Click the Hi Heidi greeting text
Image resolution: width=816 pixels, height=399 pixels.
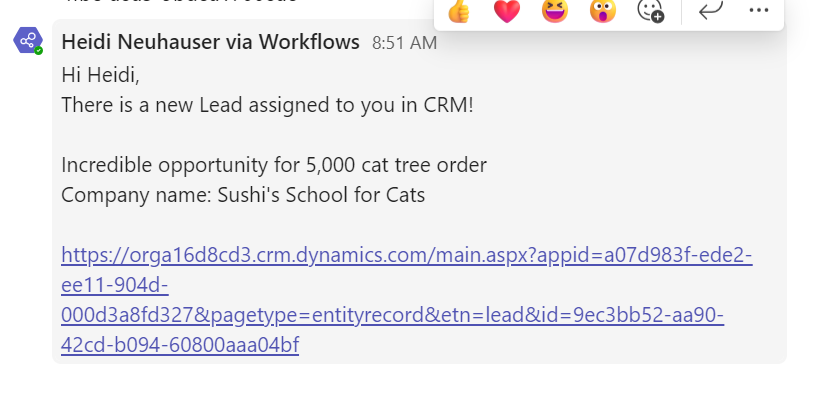[x=100, y=75]
